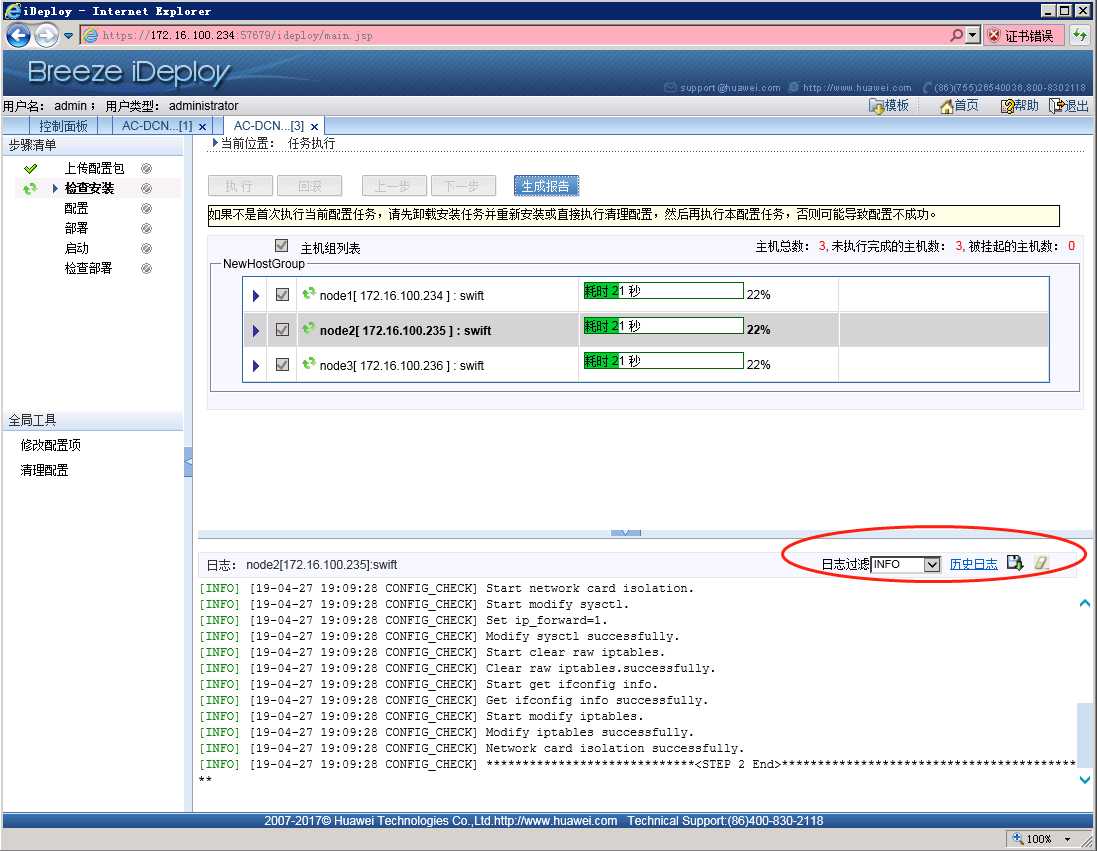Viewport: 1097px width, 851px height.
Task: Click node1 progress bar
Action: click(663, 291)
